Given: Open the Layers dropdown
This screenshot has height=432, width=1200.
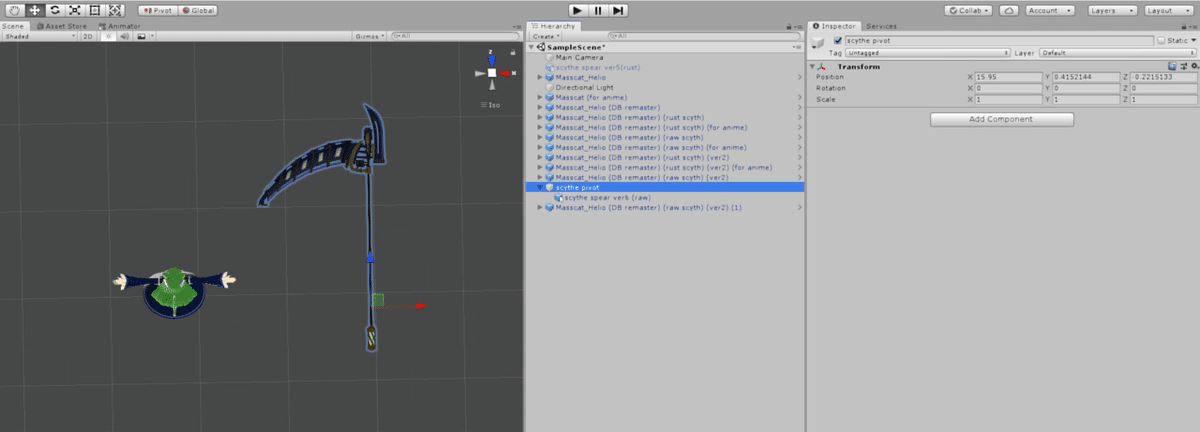Looking at the screenshot, I should 1111,10.
